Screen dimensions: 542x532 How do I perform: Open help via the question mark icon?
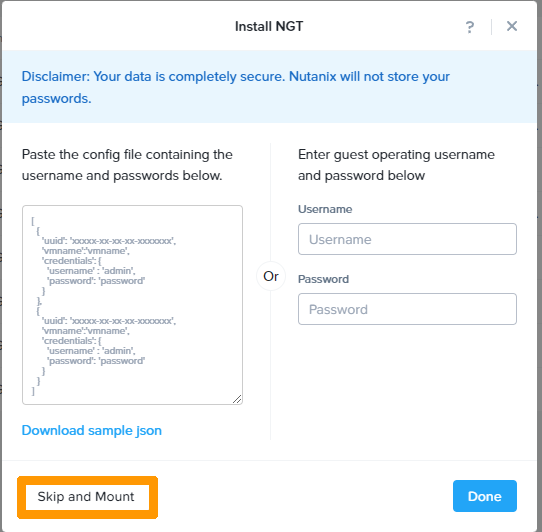[x=469, y=27]
